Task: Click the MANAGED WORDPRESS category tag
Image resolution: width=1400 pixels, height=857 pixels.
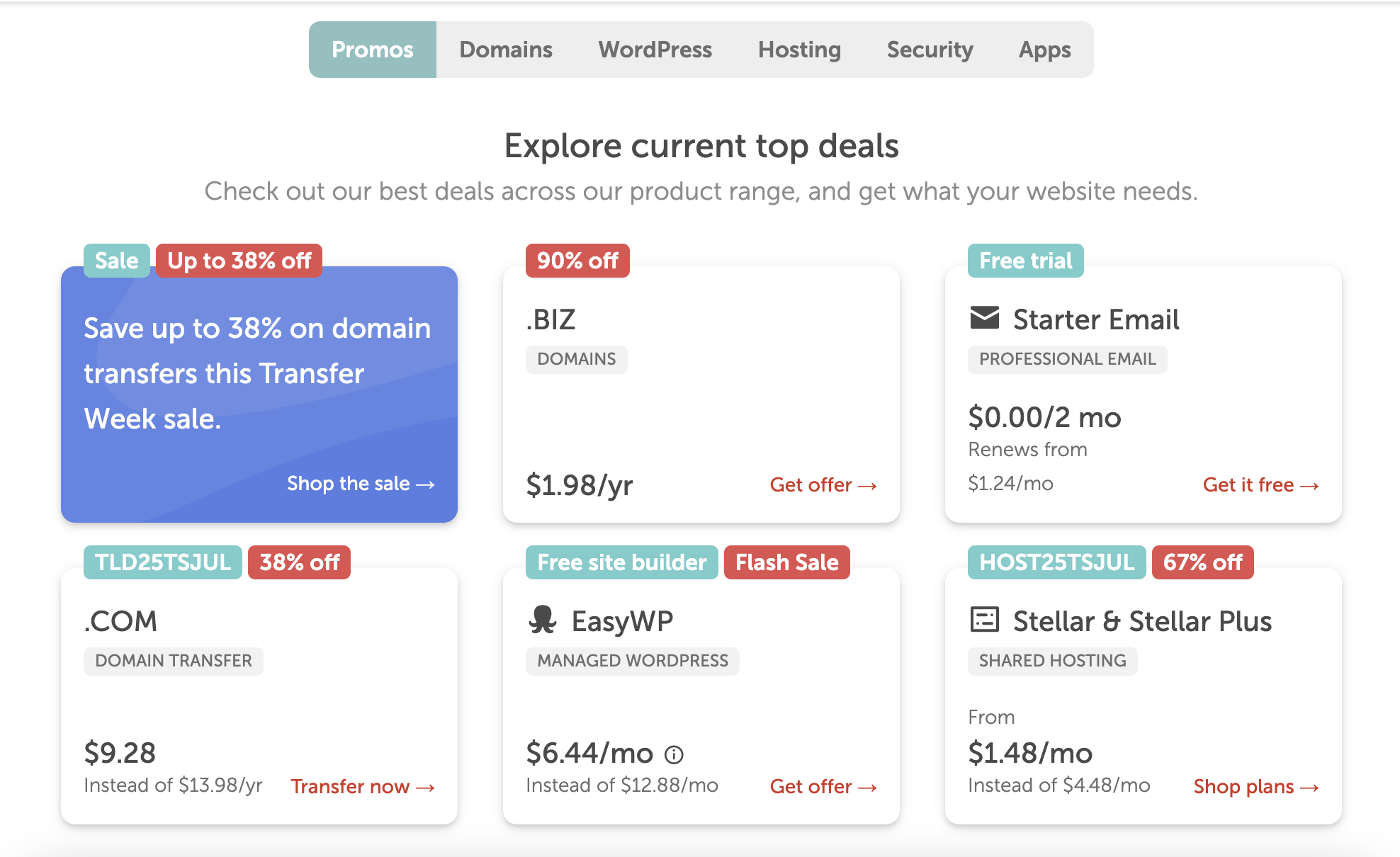Action: [x=633, y=661]
